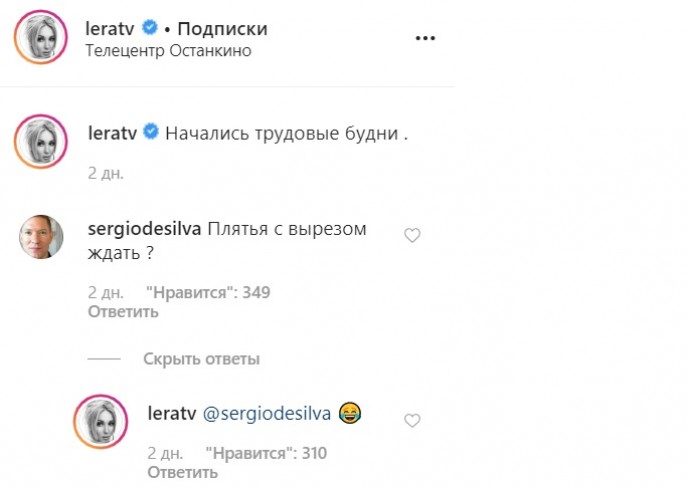Collapse replies with "Скрыть ответы"
The image size is (690, 488).
(x=201, y=358)
